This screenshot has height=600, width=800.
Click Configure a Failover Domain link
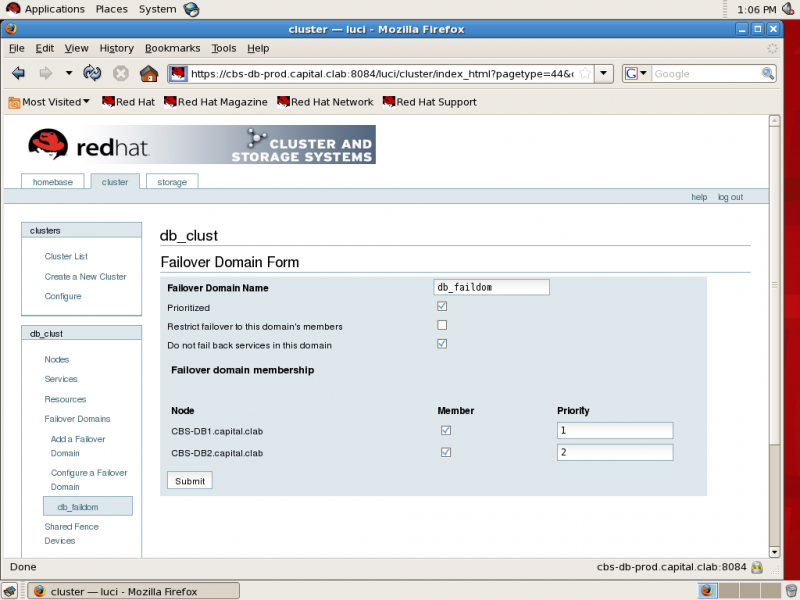(x=89, y=480)
